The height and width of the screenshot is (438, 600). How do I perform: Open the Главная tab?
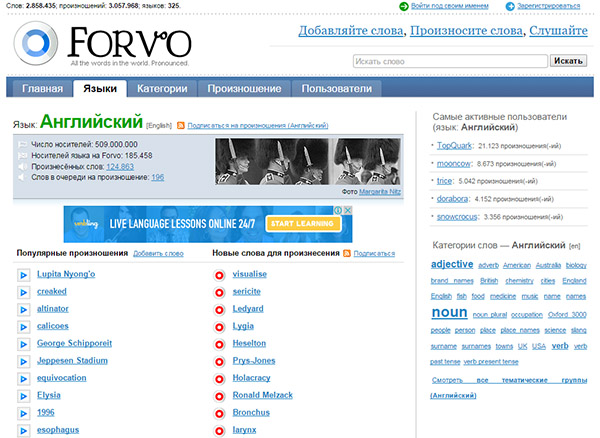click(42, 88)
